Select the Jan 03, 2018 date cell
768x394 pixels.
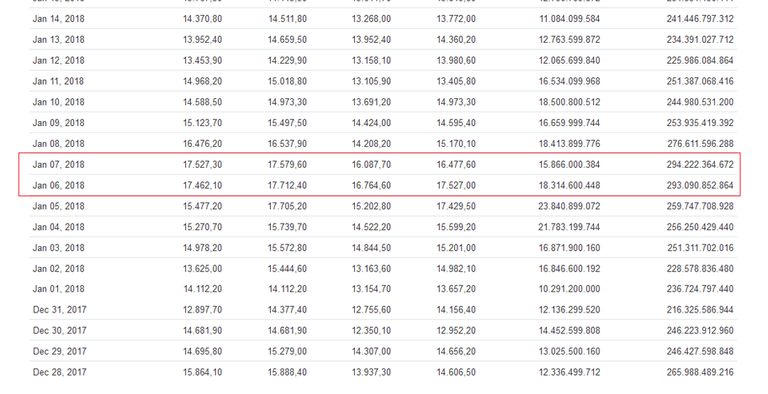[x=58, y=248]
